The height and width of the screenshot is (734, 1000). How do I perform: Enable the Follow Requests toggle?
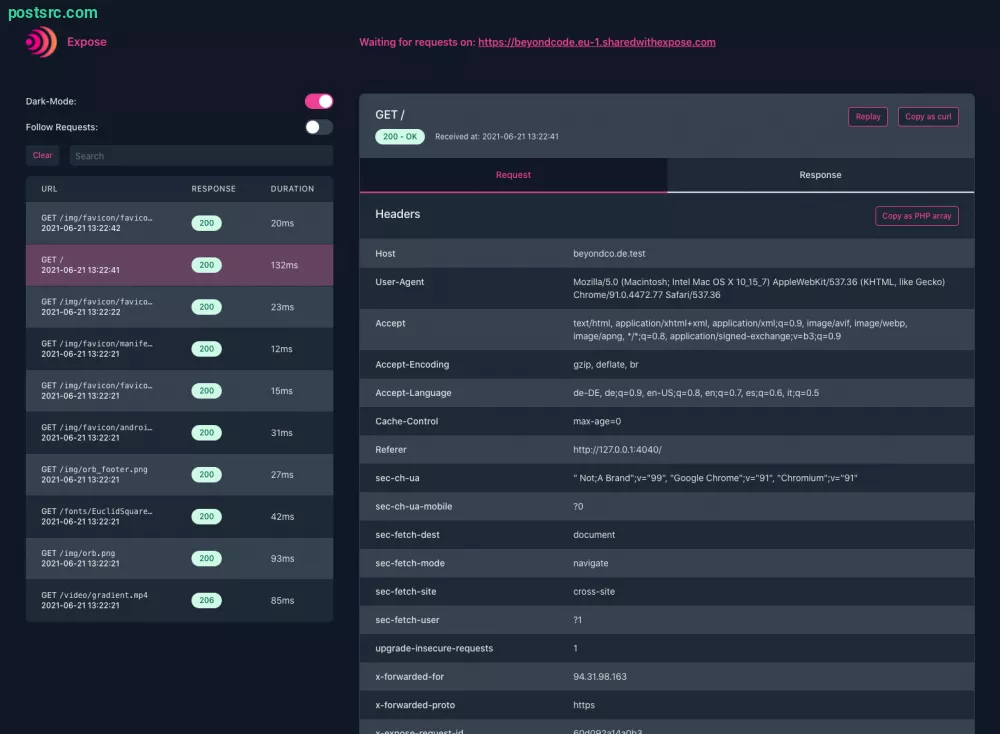click(319, 127)
